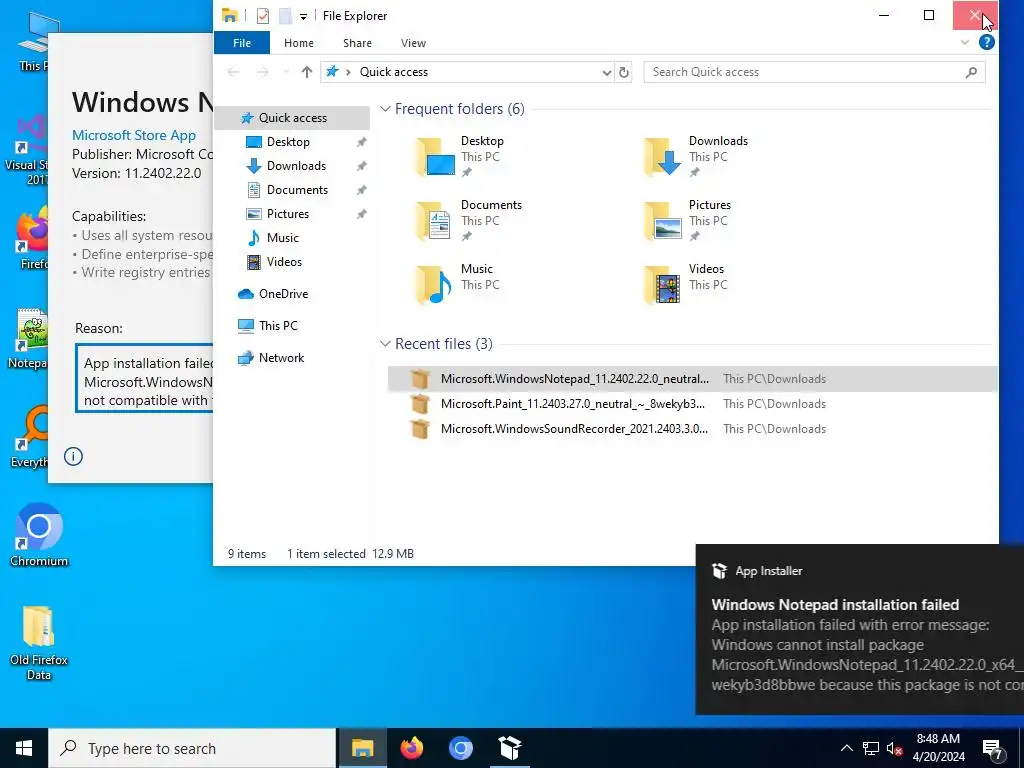Select Microsoft.WindowsNotepad recent file
Viewport: 1024px width, 768px height.
(692, 379)
